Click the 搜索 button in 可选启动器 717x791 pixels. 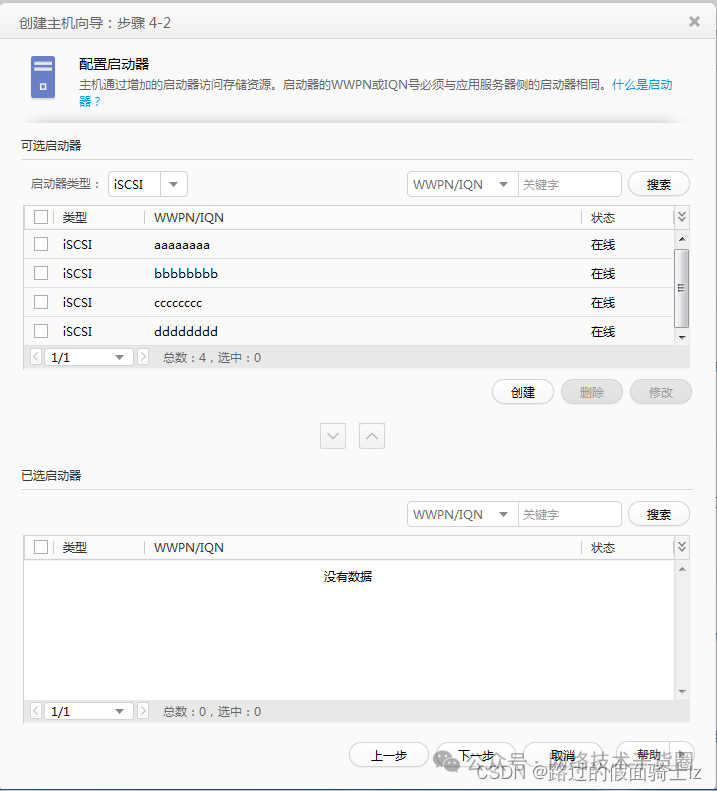point(658,184)
